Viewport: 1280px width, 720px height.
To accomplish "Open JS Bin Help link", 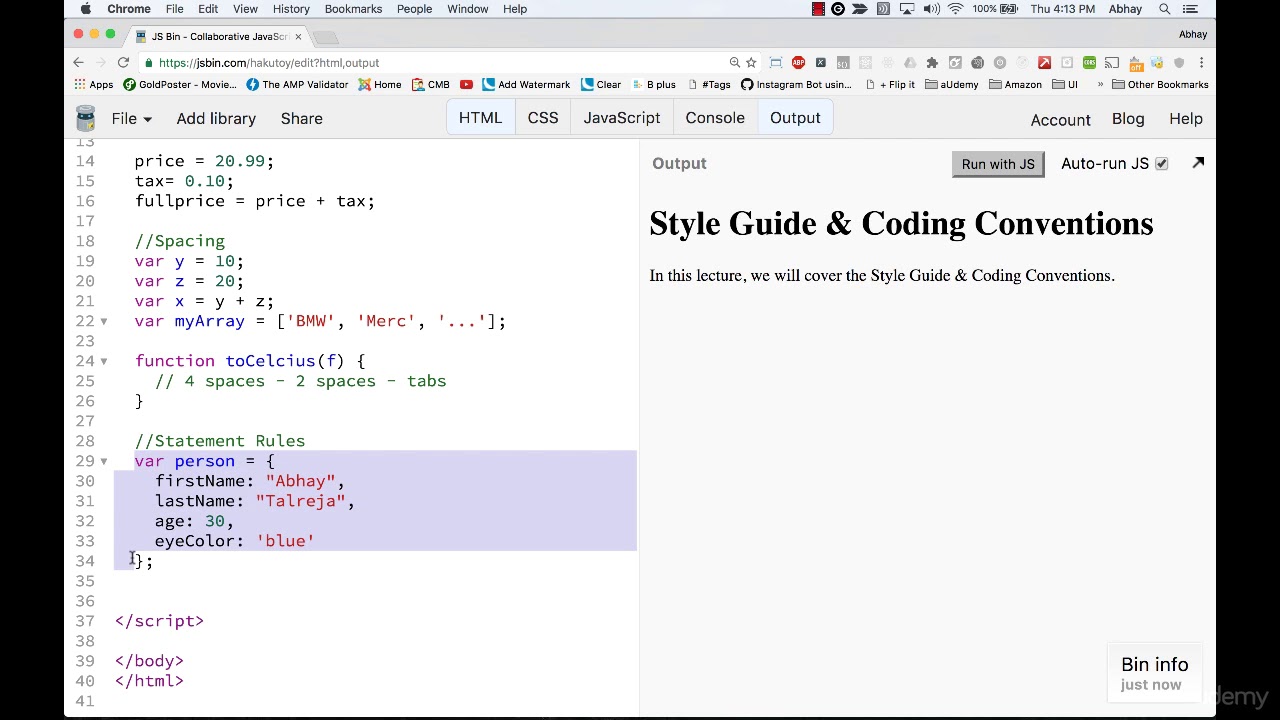I will coord(1186,119).
